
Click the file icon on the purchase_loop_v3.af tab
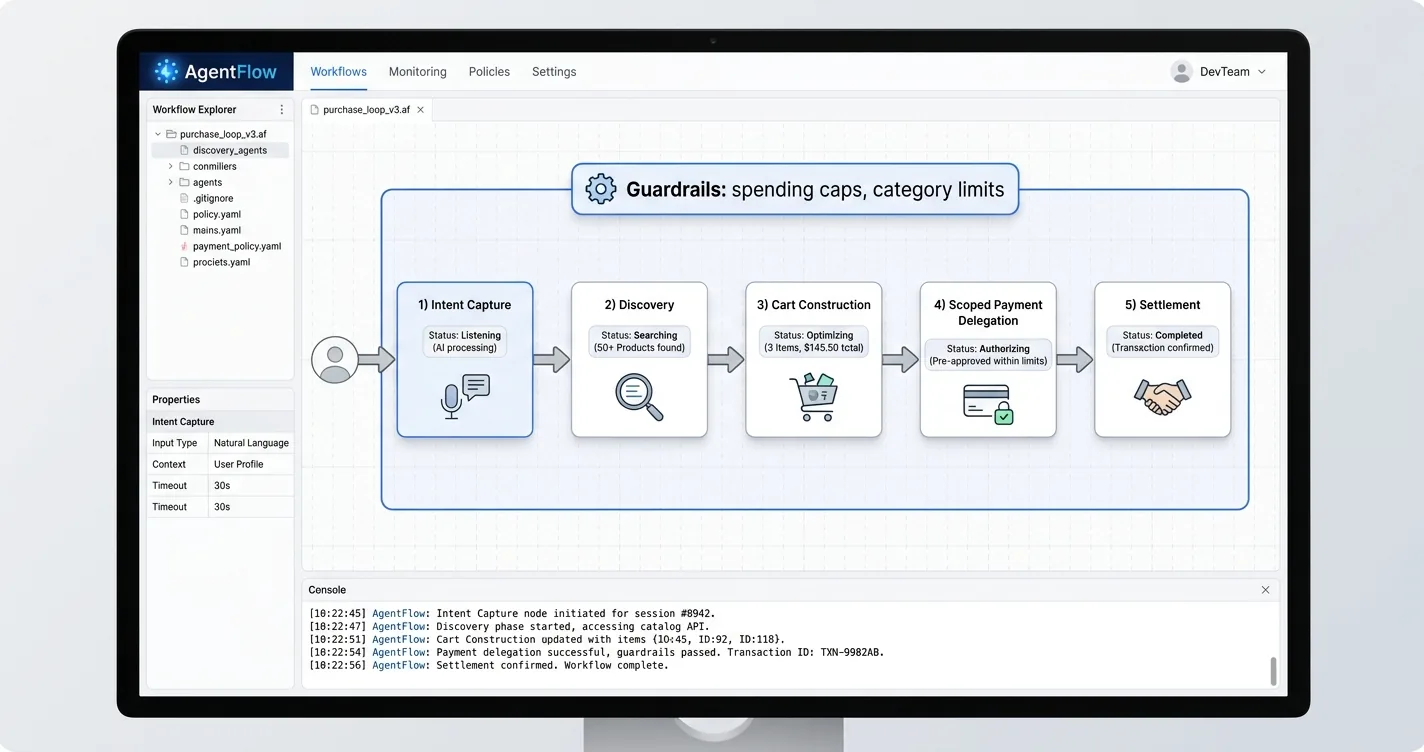tap(315, 110)
